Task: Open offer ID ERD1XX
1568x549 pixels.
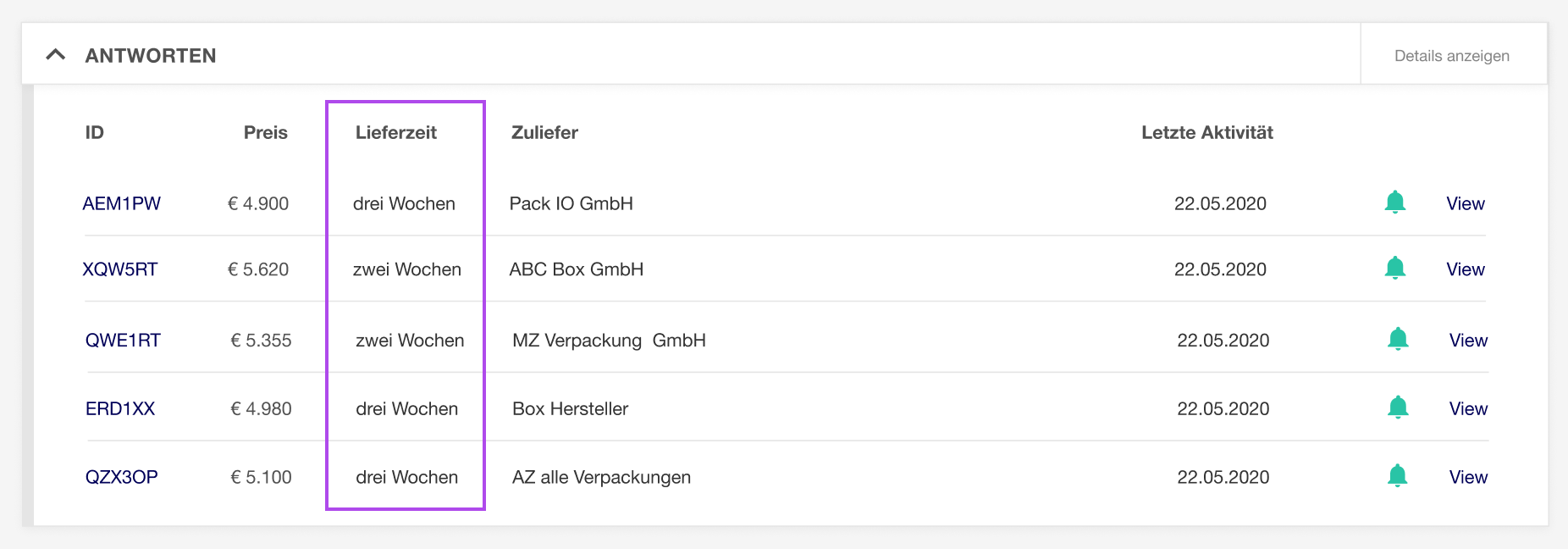Action: pos(120,409)
